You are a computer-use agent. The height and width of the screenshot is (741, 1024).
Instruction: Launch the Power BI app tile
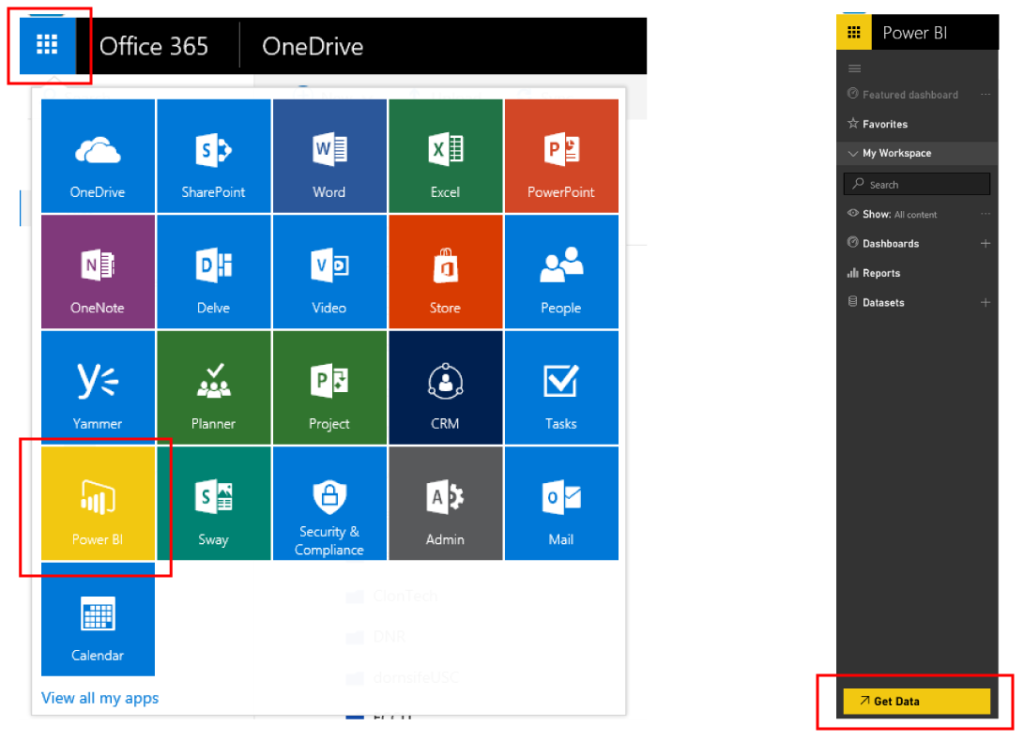pyautogui.click(x=98, y=503)
